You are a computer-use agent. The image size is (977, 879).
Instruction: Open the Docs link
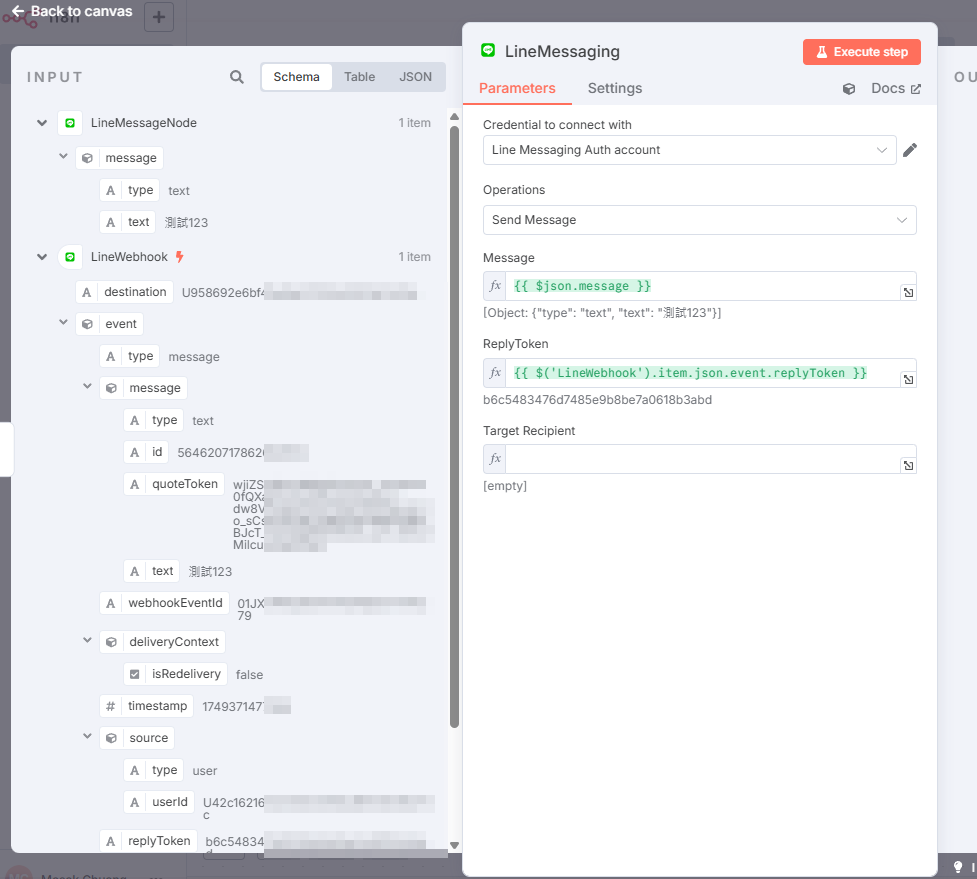895,88
